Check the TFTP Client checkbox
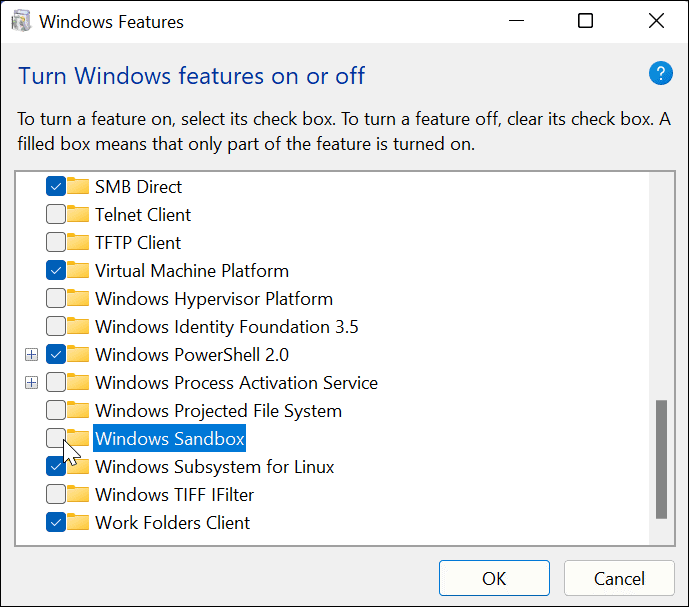689x607 pixels. [56, 242]
